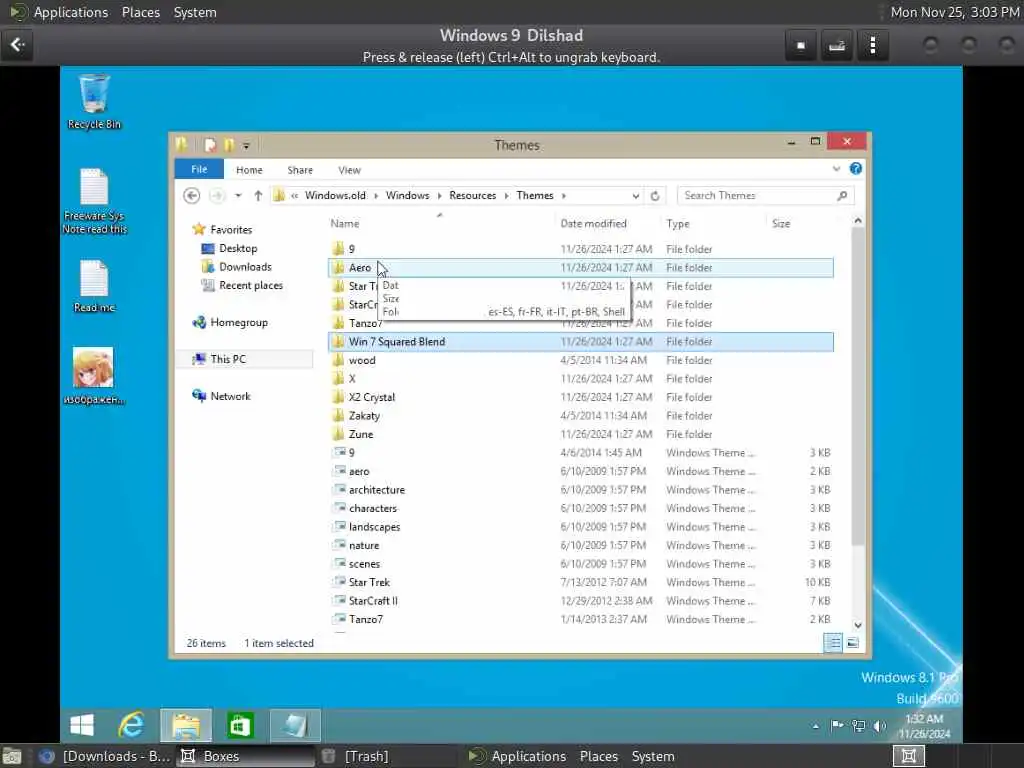Click the Explorer help question mark icon
Screen dimensions: 1024x768
point(856,169)
